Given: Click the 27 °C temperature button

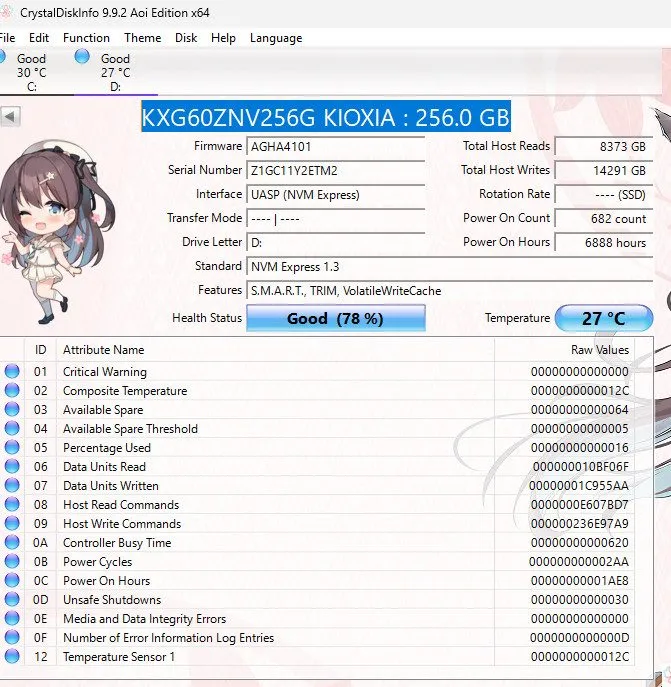Looking at the screenshot, I should (604, 318).
